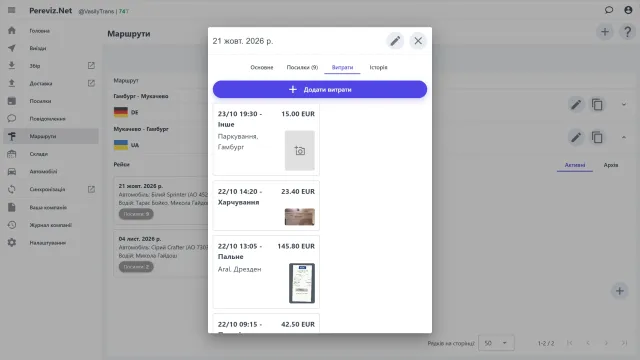Open the user account icon
This screenshot has width=640, height=360.
[x=628, y=10]
